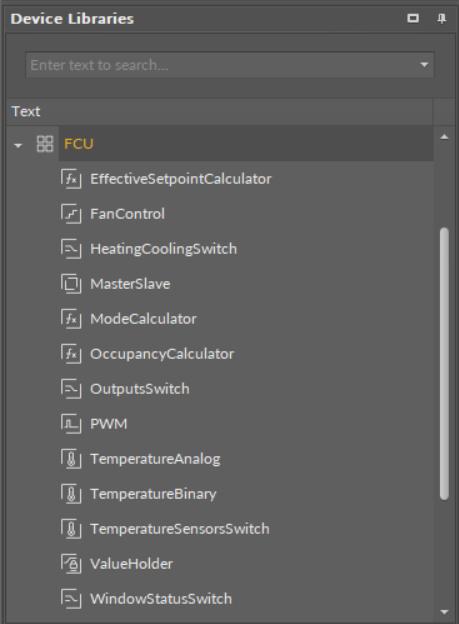459x624 pixels.
Task: Pin the Device Libraries panel
Action: pos(441,19)
